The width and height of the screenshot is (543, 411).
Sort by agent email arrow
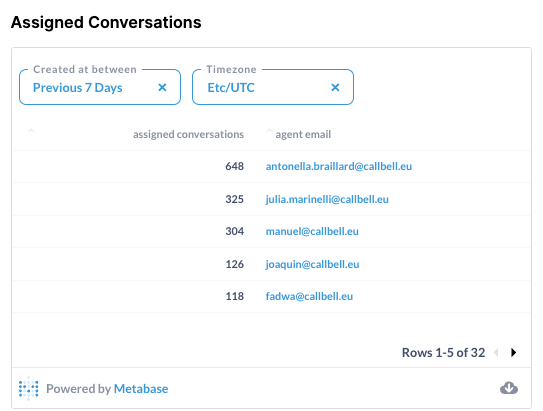[x=269, y=131]
